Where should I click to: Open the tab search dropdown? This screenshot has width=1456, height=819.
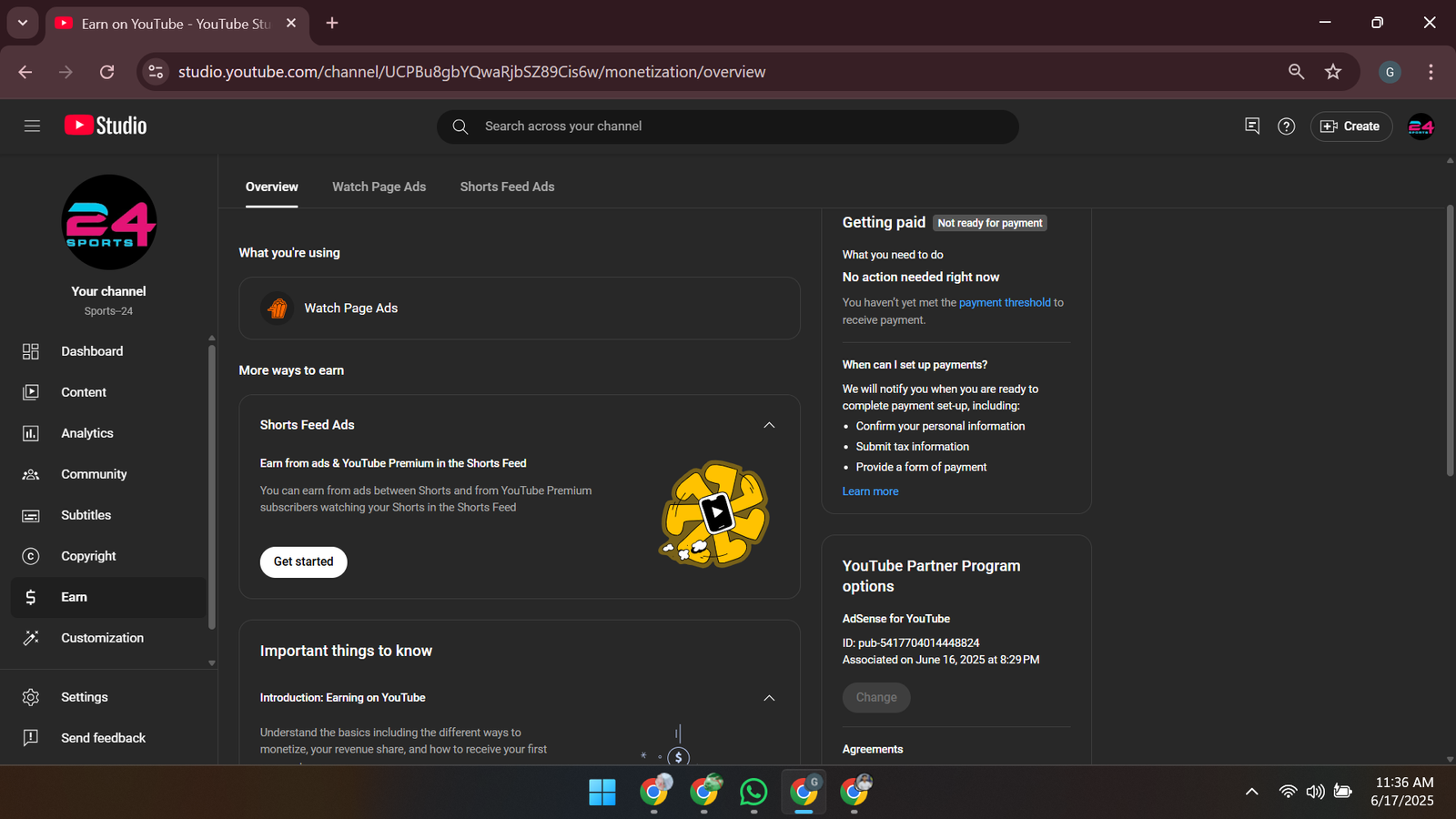tap(23, 23)
